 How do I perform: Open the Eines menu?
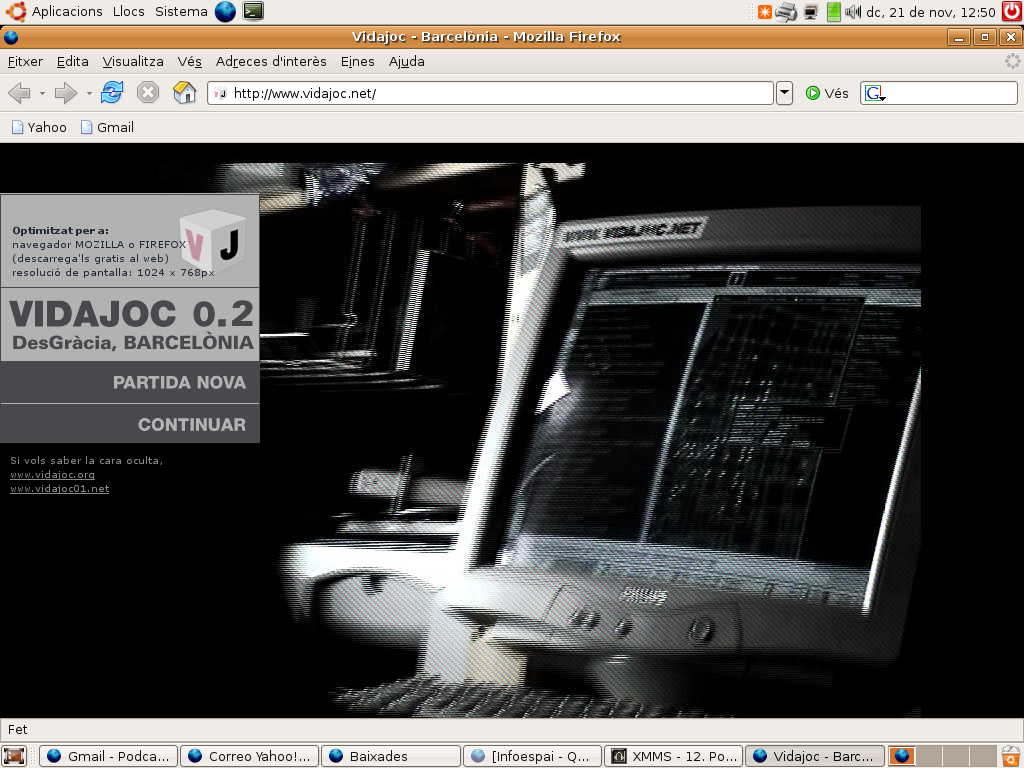[358, 61]
